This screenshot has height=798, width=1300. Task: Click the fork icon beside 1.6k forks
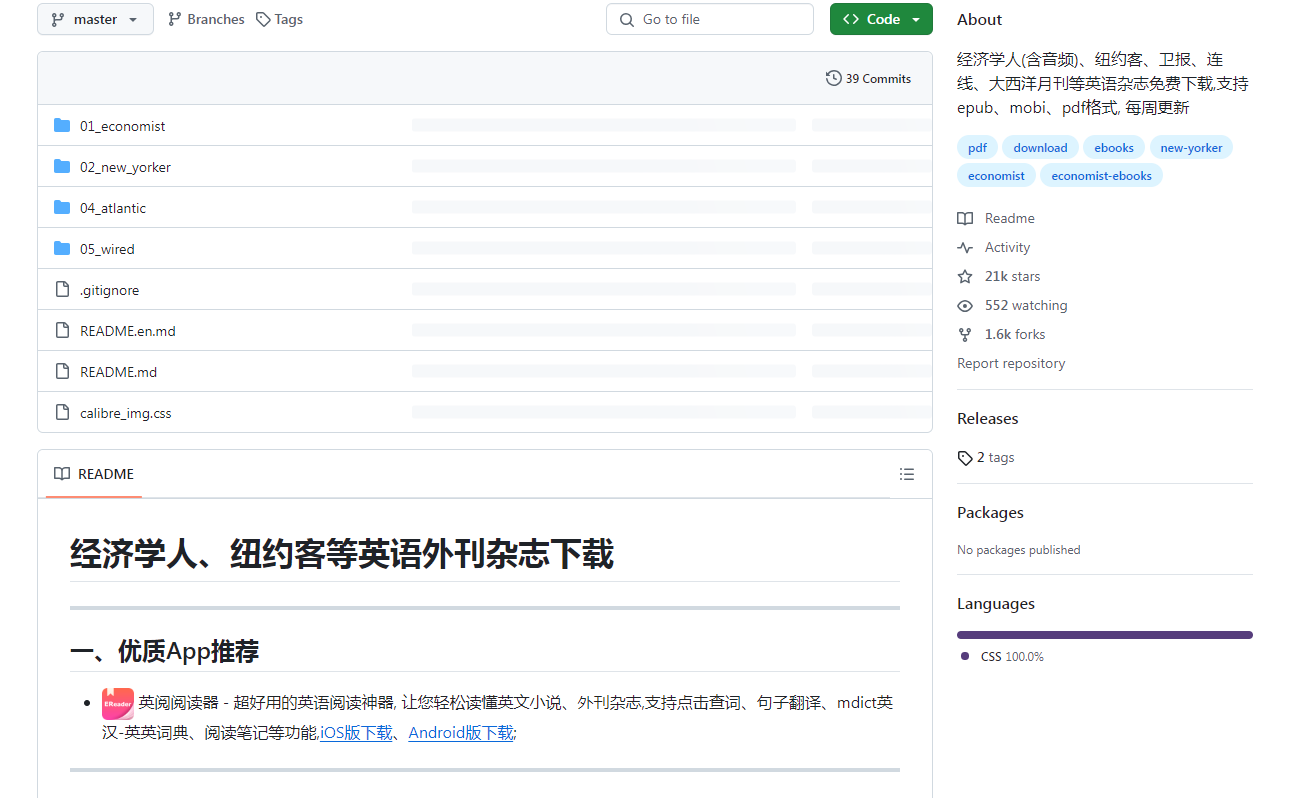coord(965,334)
